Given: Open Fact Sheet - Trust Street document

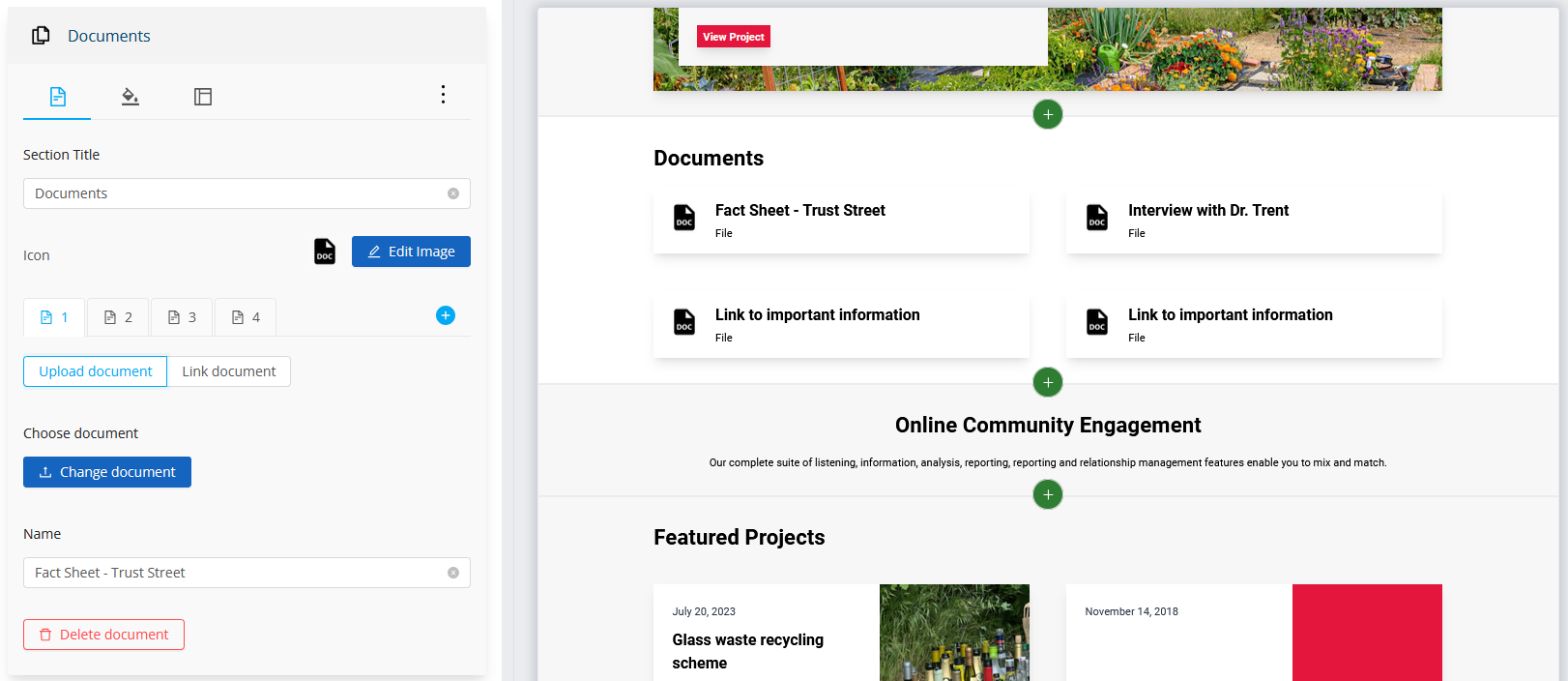Looking at the screenshot, I should click(841, 221).
